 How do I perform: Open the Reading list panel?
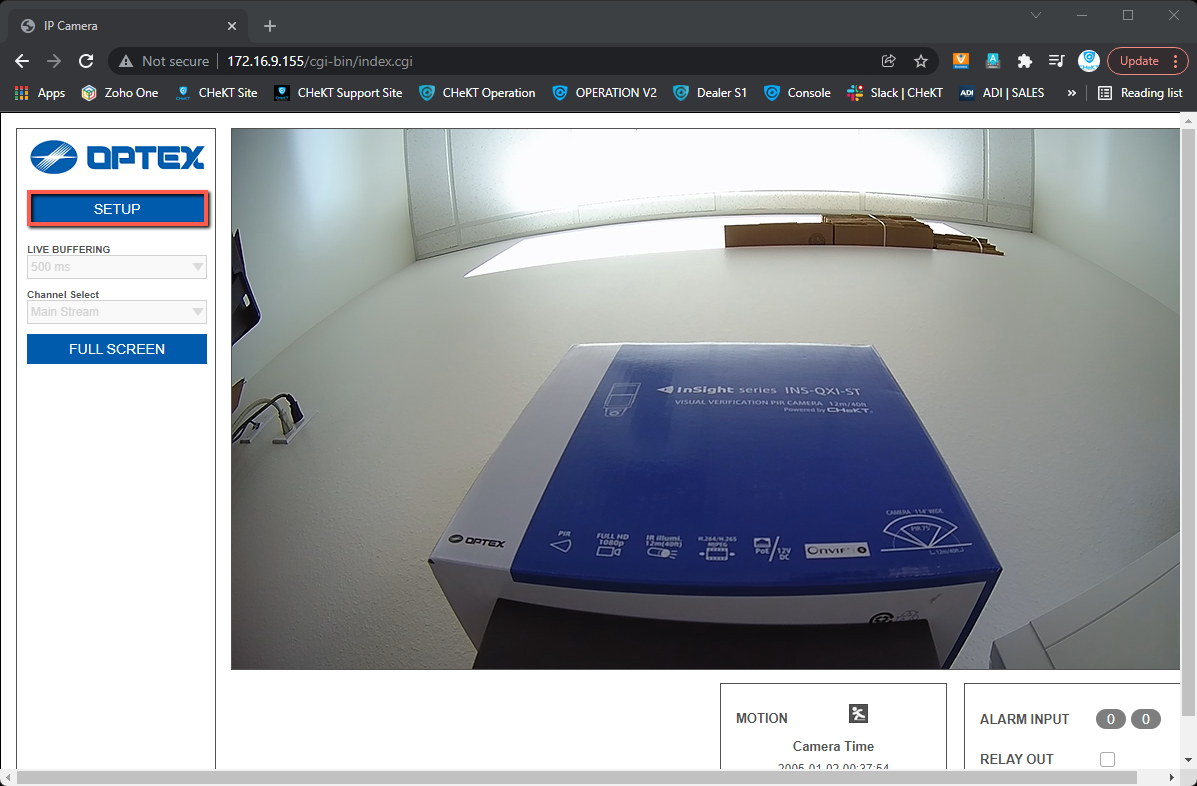tap(1141, 93)
